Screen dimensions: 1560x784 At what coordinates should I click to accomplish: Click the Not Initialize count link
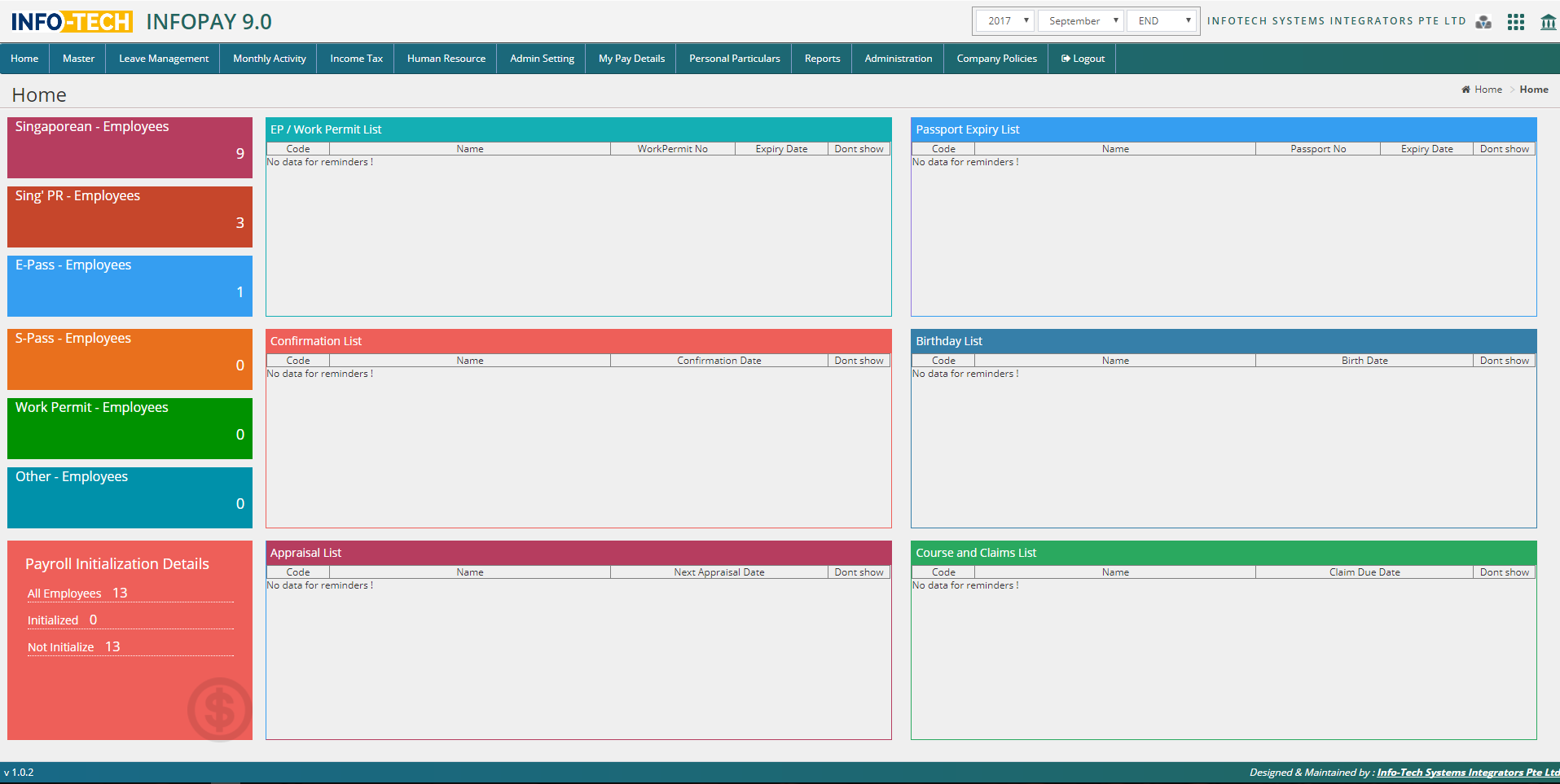coord(61,647)
